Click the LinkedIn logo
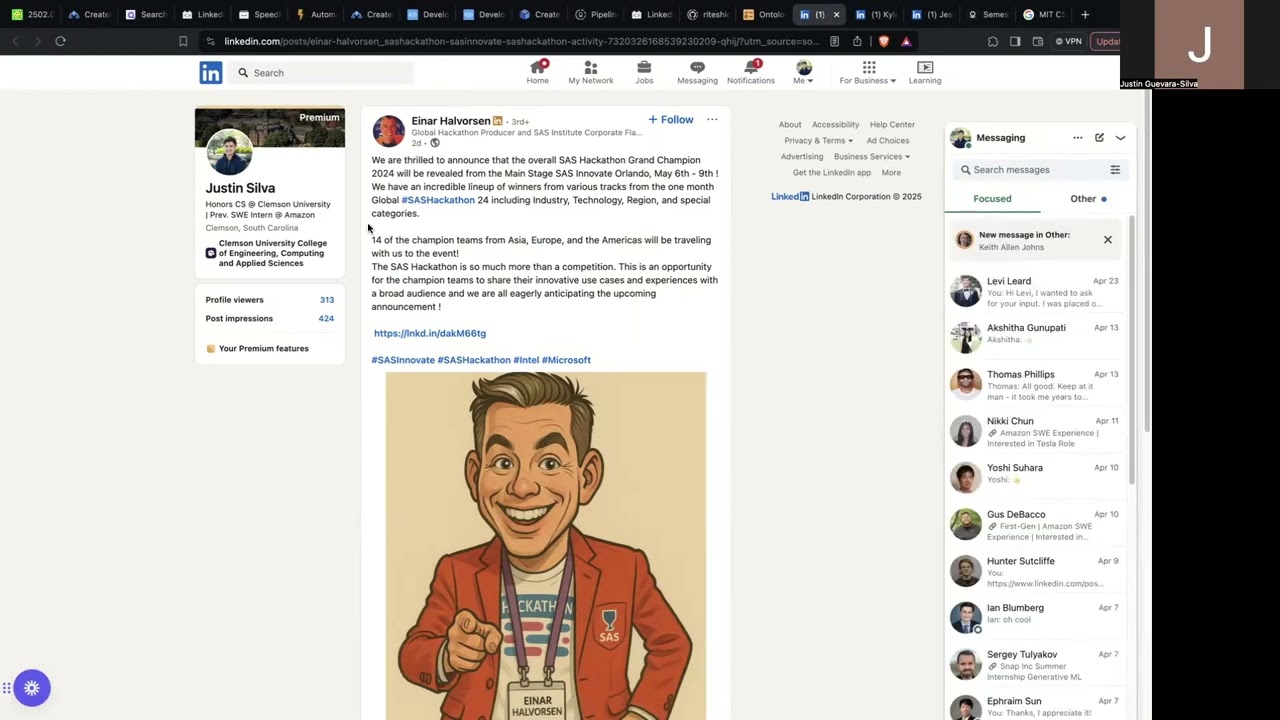 coord(211,73)
